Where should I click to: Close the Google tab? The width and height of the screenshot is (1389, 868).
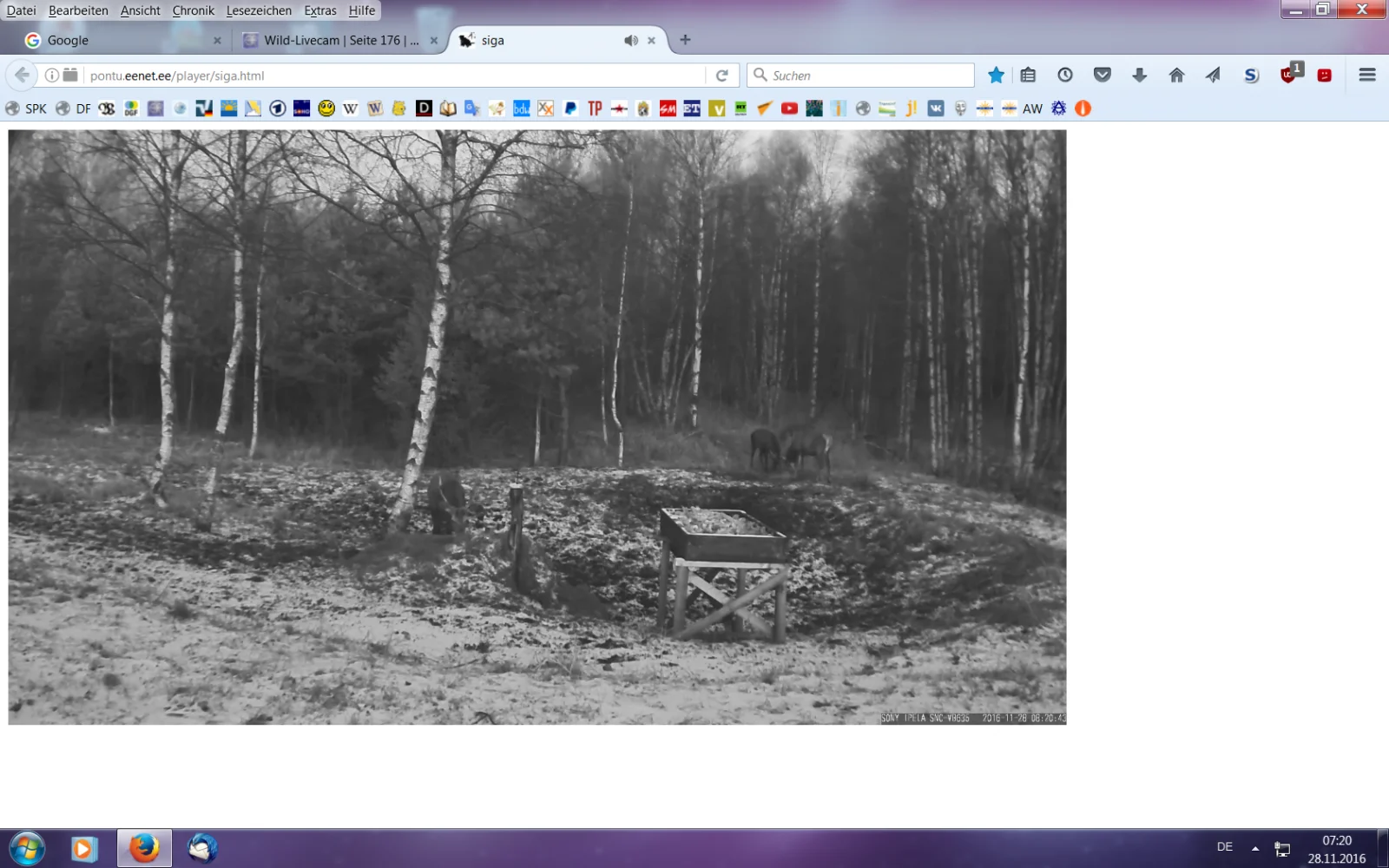click(x=217, y=41)
